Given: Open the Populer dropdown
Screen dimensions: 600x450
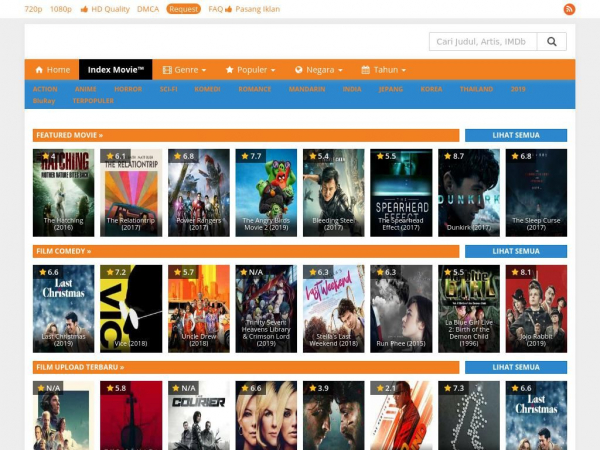Looking at the screenshot, I should click(x=250, y=70).
